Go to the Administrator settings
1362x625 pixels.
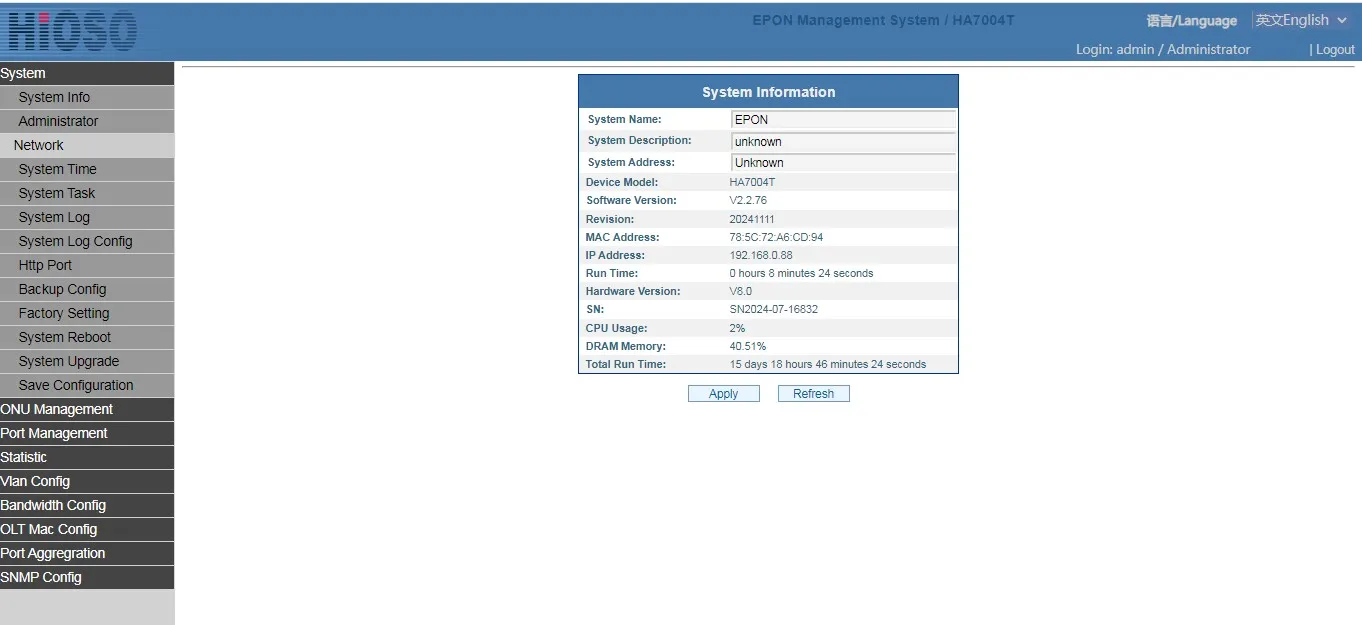(x=58, y=121)
